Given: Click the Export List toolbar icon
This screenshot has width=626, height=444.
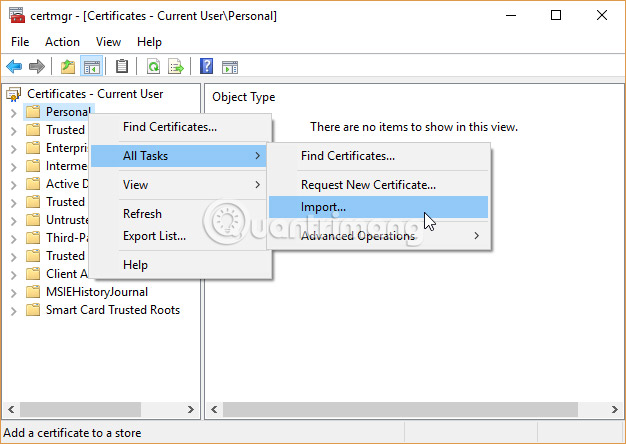Looking at the screenshot, I should (x=176, y=66).
